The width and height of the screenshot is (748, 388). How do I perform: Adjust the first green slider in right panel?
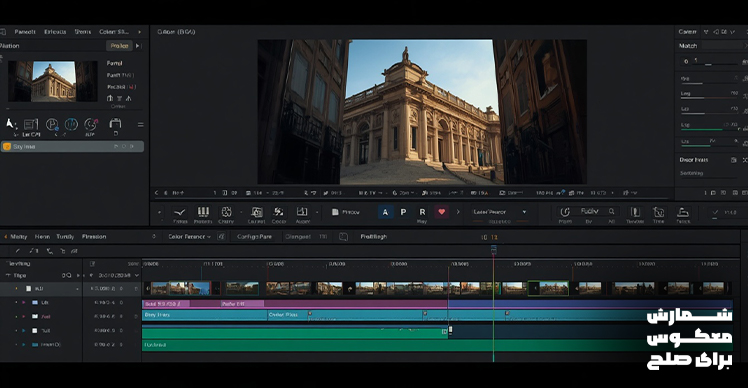[709, 129]
